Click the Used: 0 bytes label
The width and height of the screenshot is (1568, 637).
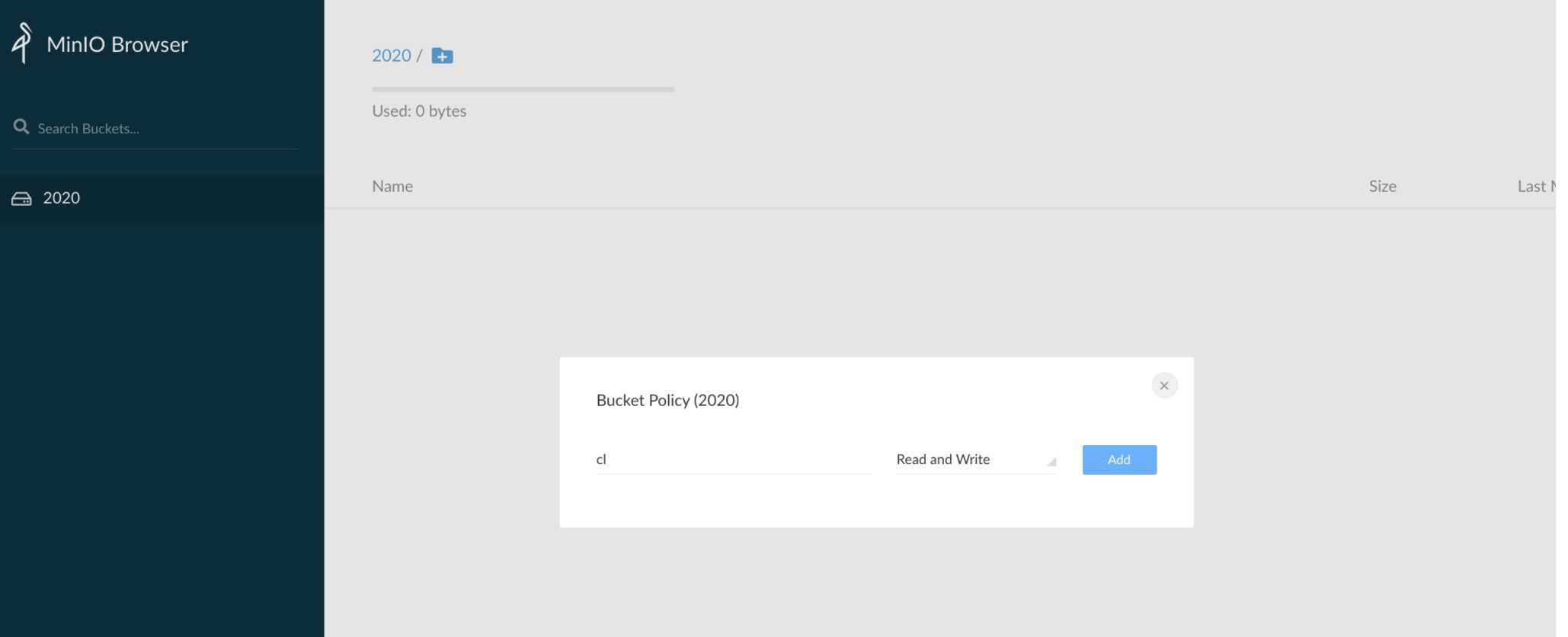click(419, 111)
